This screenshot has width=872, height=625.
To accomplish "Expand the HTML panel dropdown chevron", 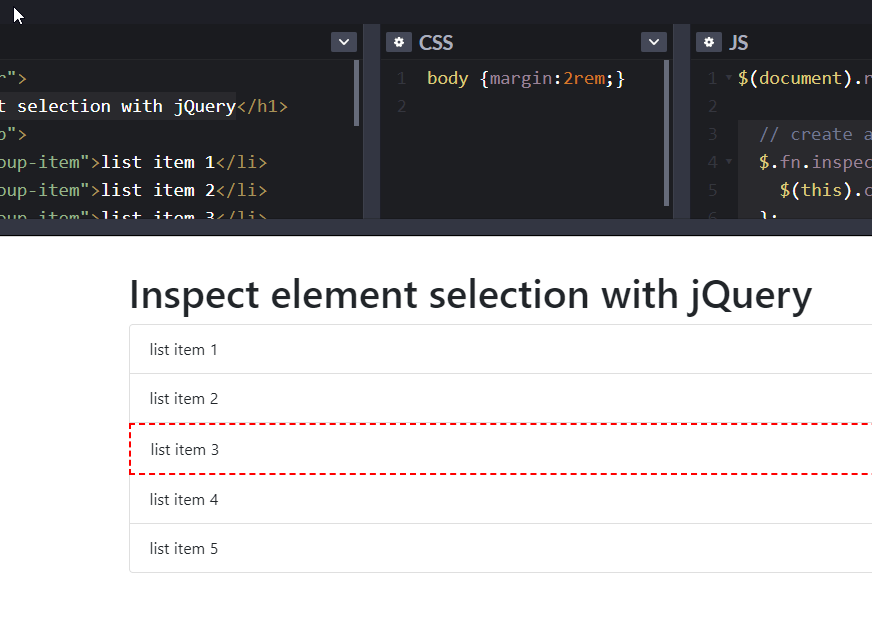I will click(344, 42).
